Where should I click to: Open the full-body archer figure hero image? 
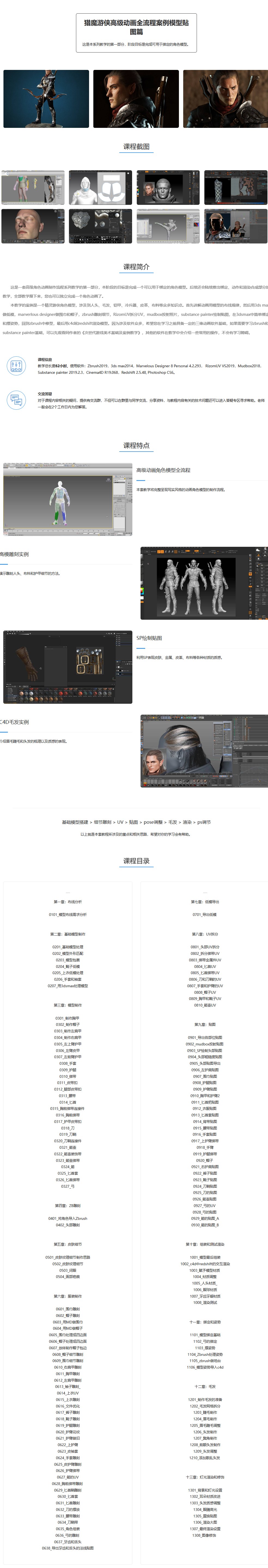tap(46, 98)
